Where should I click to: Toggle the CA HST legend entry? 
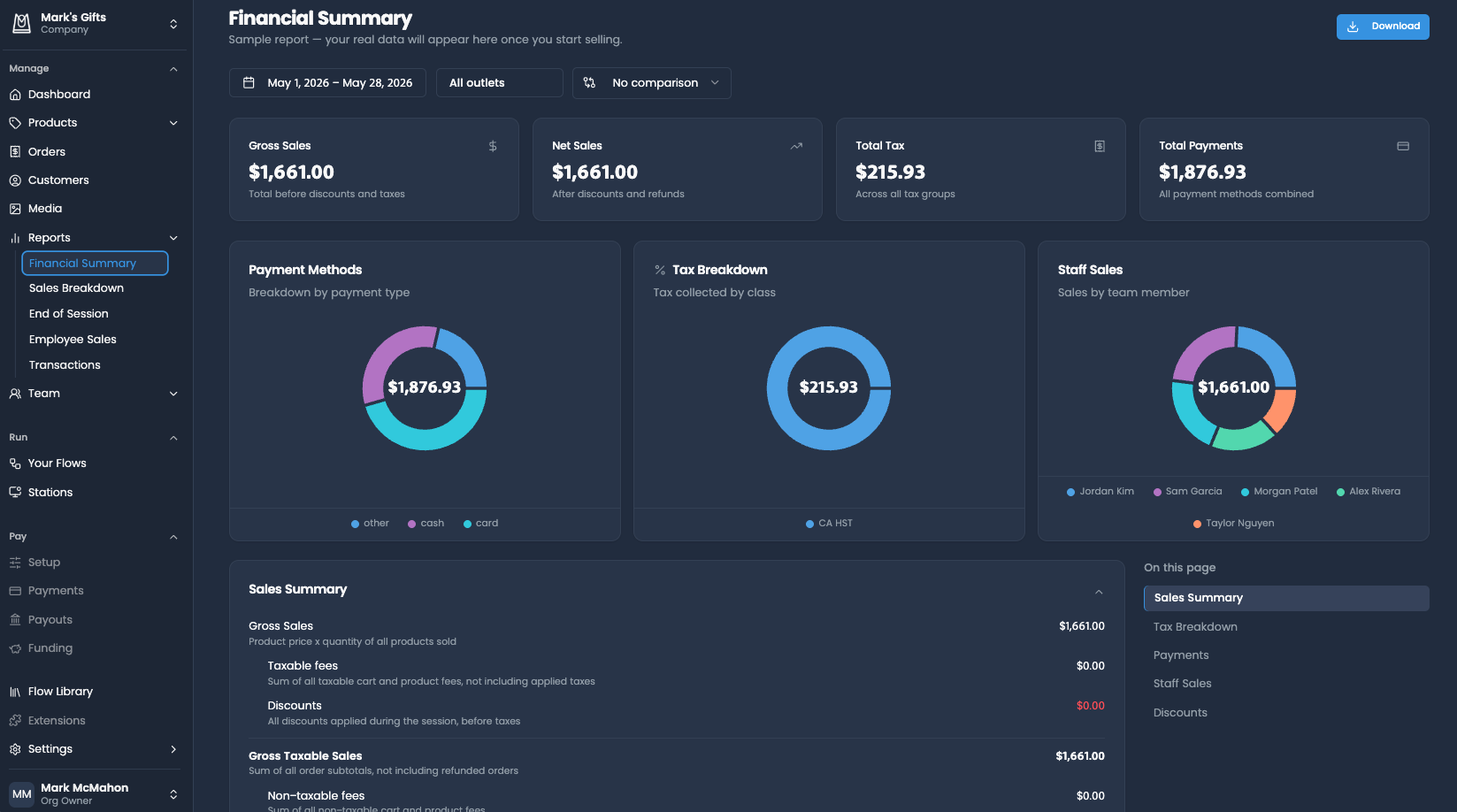pos(829,524)
